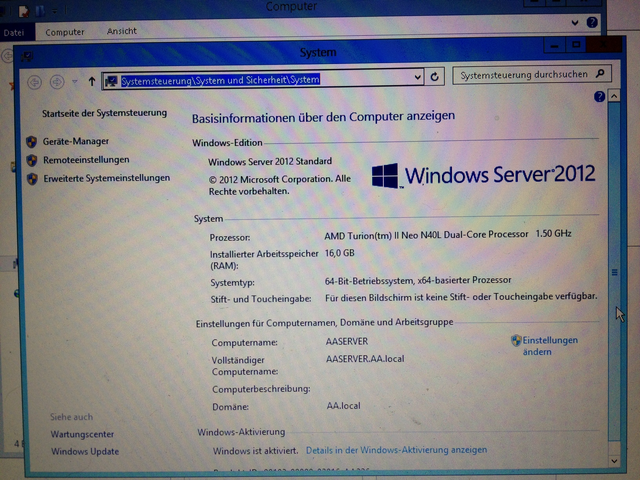Viewport: 640px width, 480px height.
Task: Click Einstellungen ändern link
Action: [x=549, y=346]
